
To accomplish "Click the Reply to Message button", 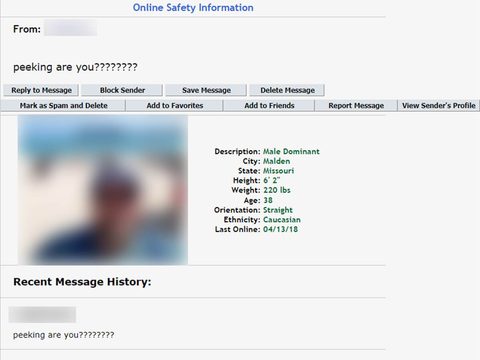I will click(x=41, y=90).
